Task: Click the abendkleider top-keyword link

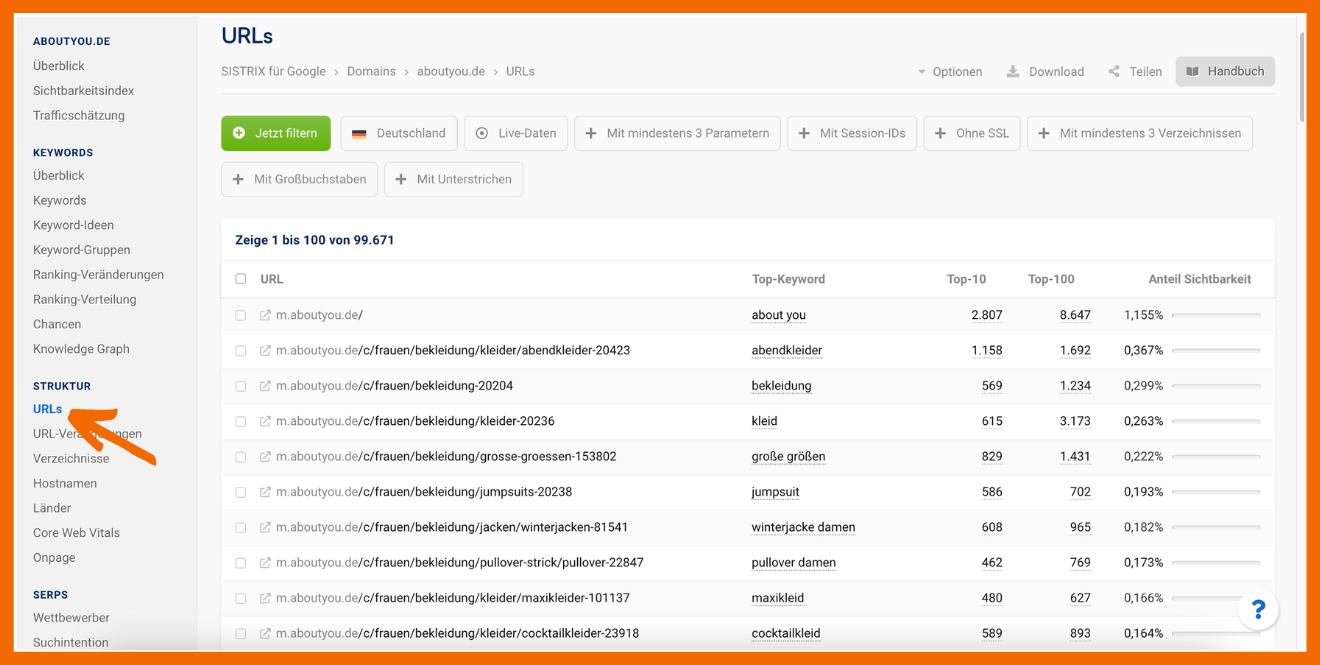Action: point(786,351)
